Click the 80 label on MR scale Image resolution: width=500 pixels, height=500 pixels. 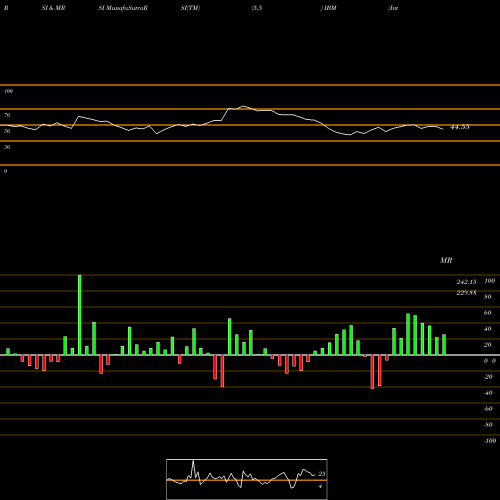point(488,297)
